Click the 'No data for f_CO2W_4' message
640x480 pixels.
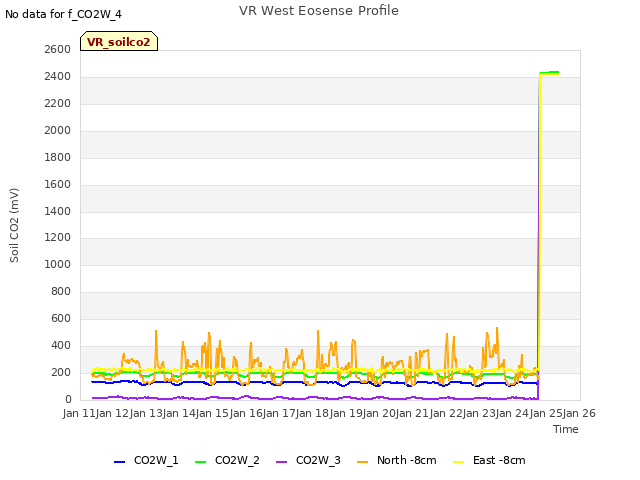pos(63,14)
